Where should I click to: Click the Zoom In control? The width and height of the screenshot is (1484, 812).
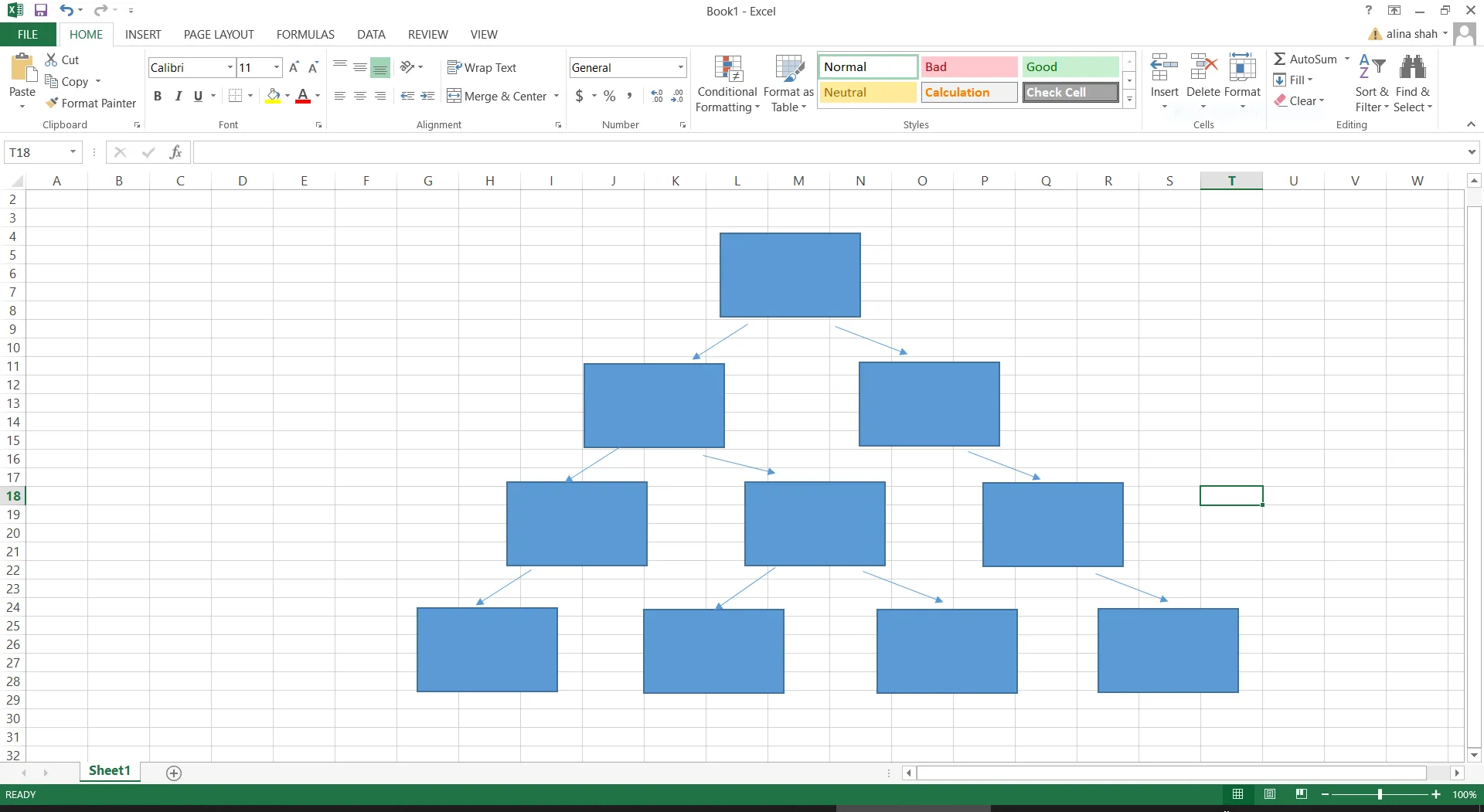pyautogui.click(x=1435, y=794)
